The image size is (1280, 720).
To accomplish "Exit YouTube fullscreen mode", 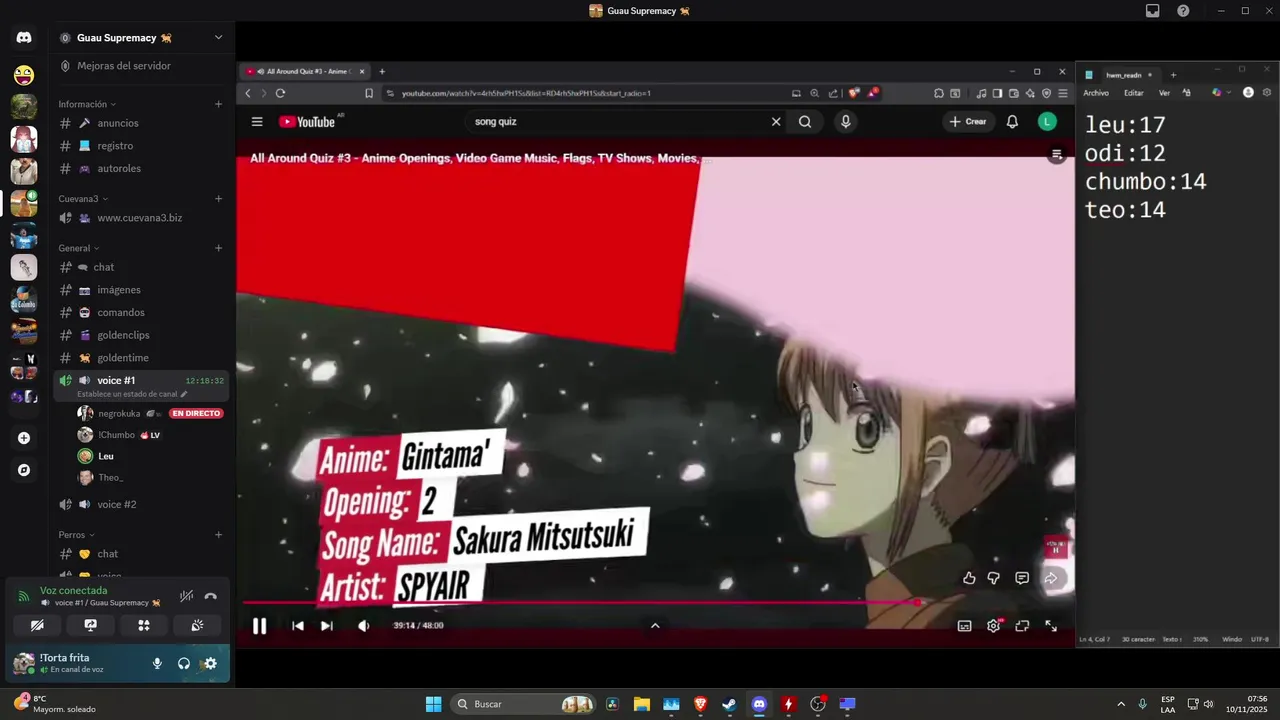I will pyautogui.click(x=1051, y=626).
